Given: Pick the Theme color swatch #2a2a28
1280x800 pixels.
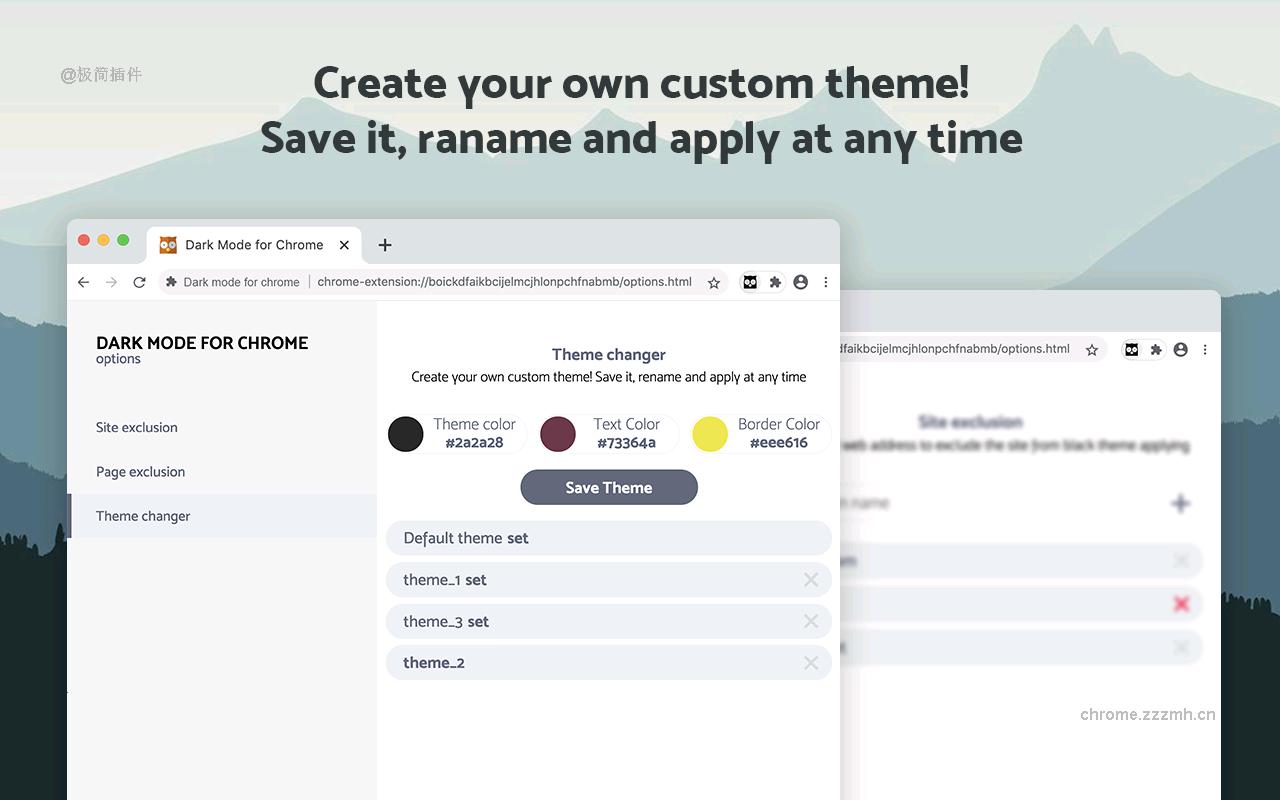Looking at the screenshot, I should [406, 434].
